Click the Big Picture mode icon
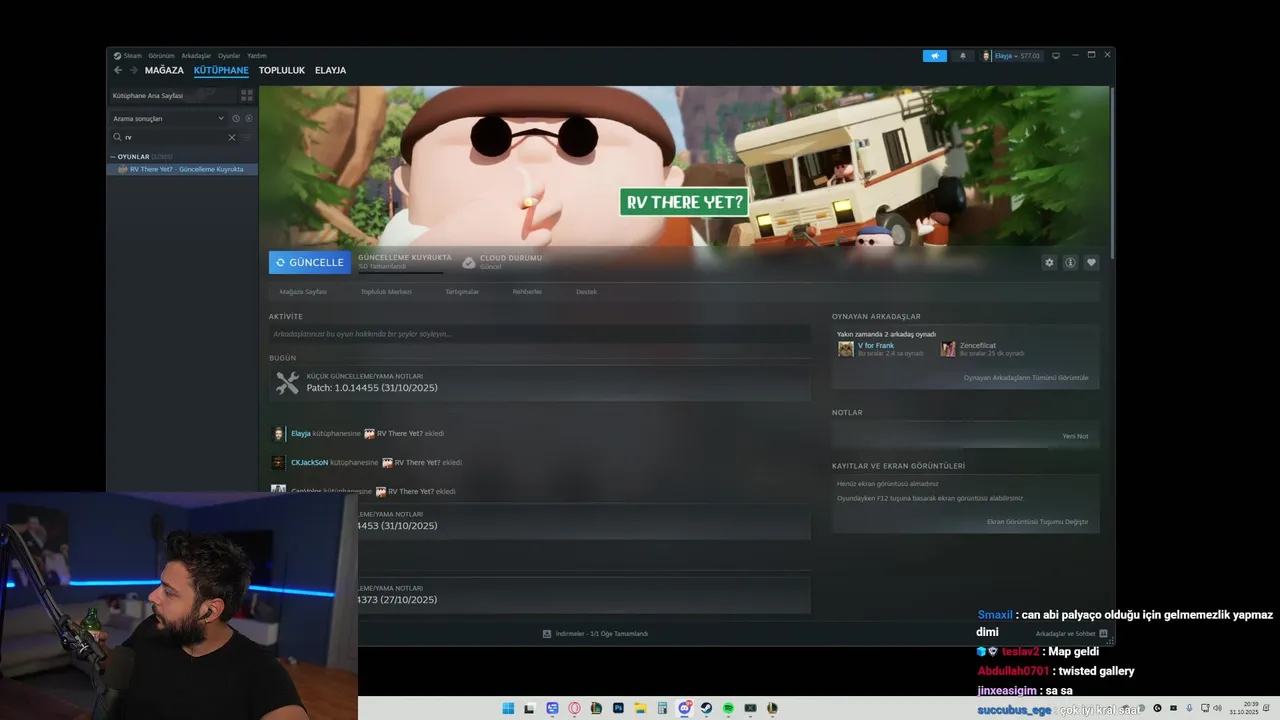 tap(1056, 56)
